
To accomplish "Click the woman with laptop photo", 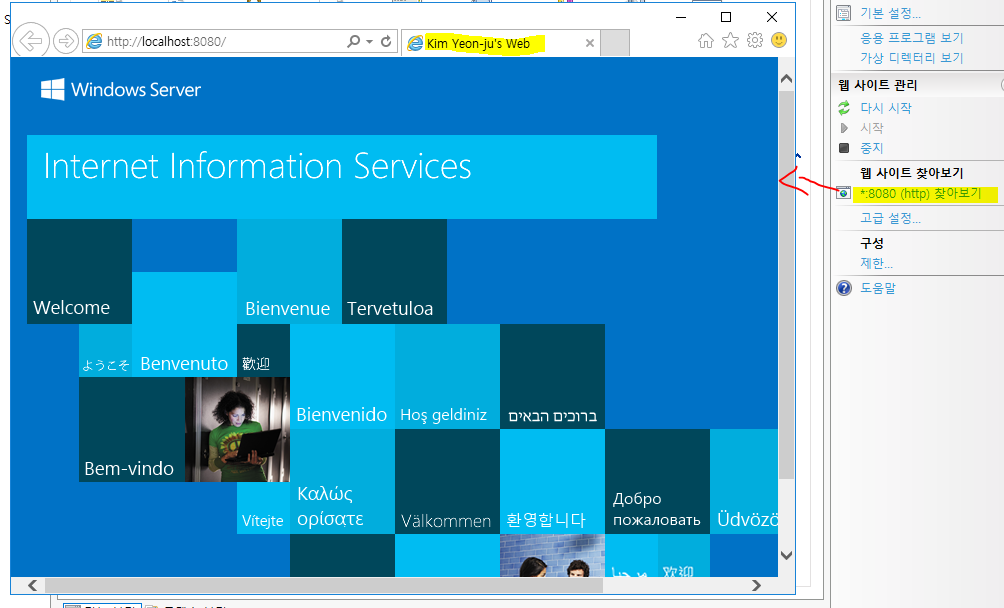I will pos(238,429).
